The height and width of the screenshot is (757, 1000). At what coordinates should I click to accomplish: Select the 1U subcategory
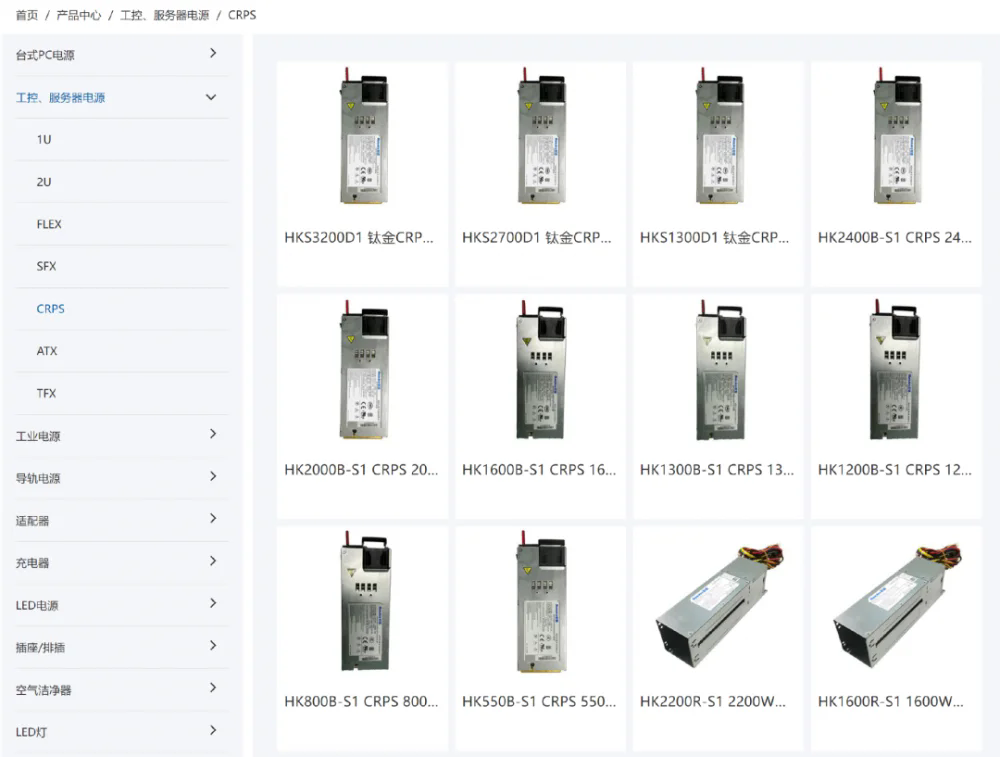coord(44,139)
